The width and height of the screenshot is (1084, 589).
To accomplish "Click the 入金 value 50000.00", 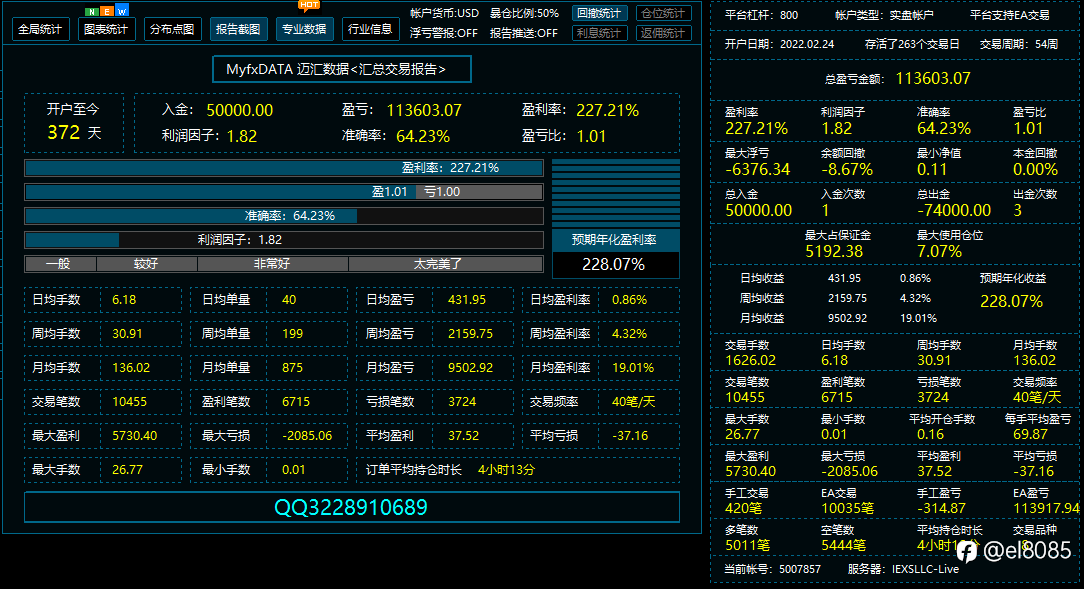I will pyautogui.click(x=239, y=111).
